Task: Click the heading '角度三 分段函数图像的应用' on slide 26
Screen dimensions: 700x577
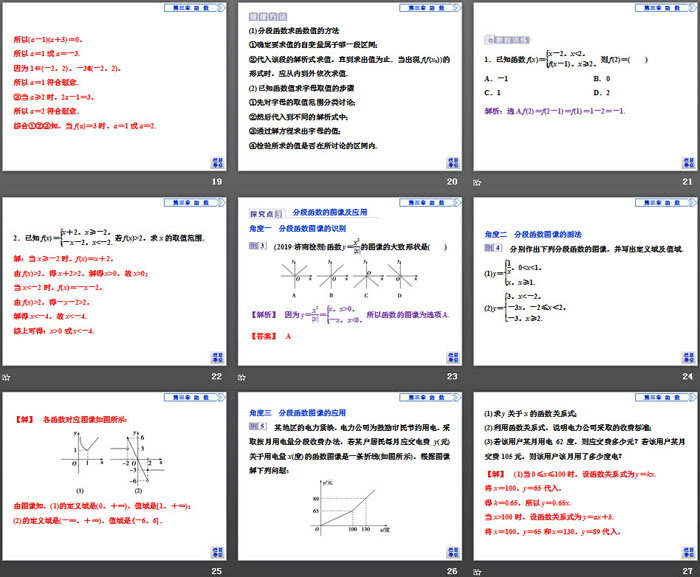Action: (x=297, y=413)
